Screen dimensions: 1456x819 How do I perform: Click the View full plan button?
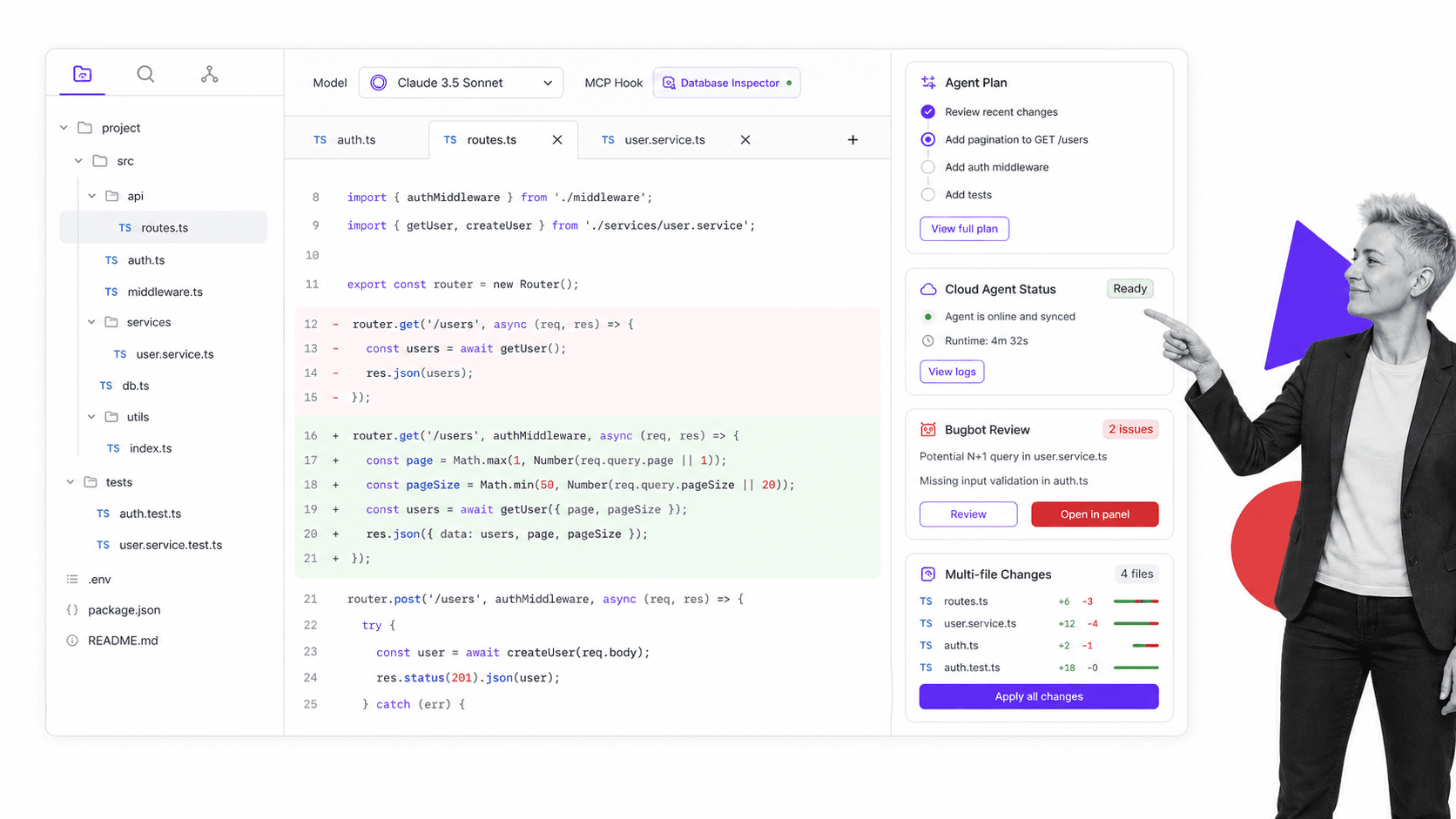[x=965, y=229]
